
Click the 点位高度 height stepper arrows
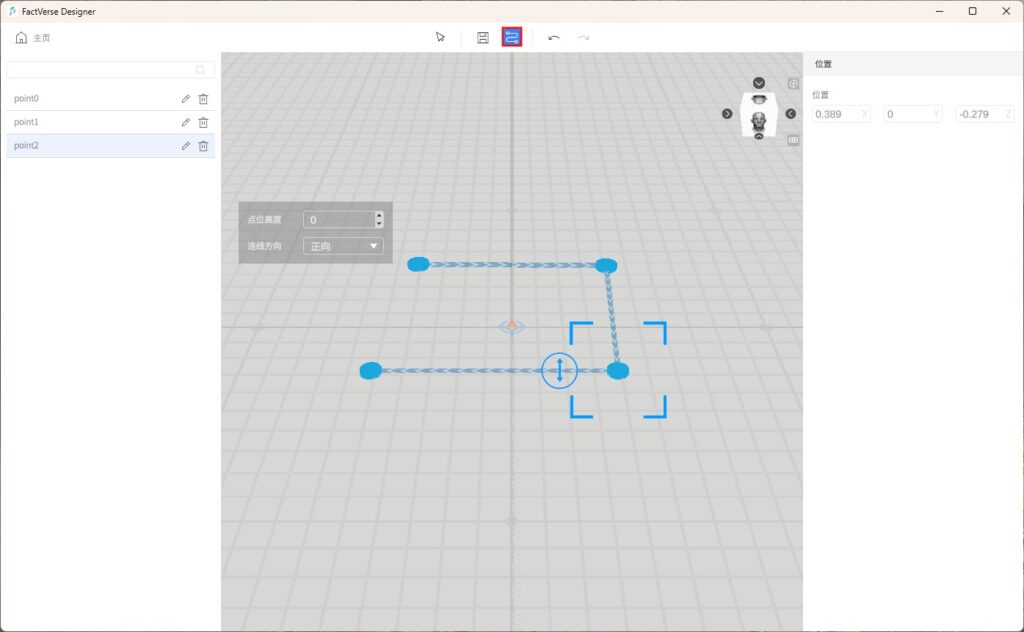coord(379,219)
